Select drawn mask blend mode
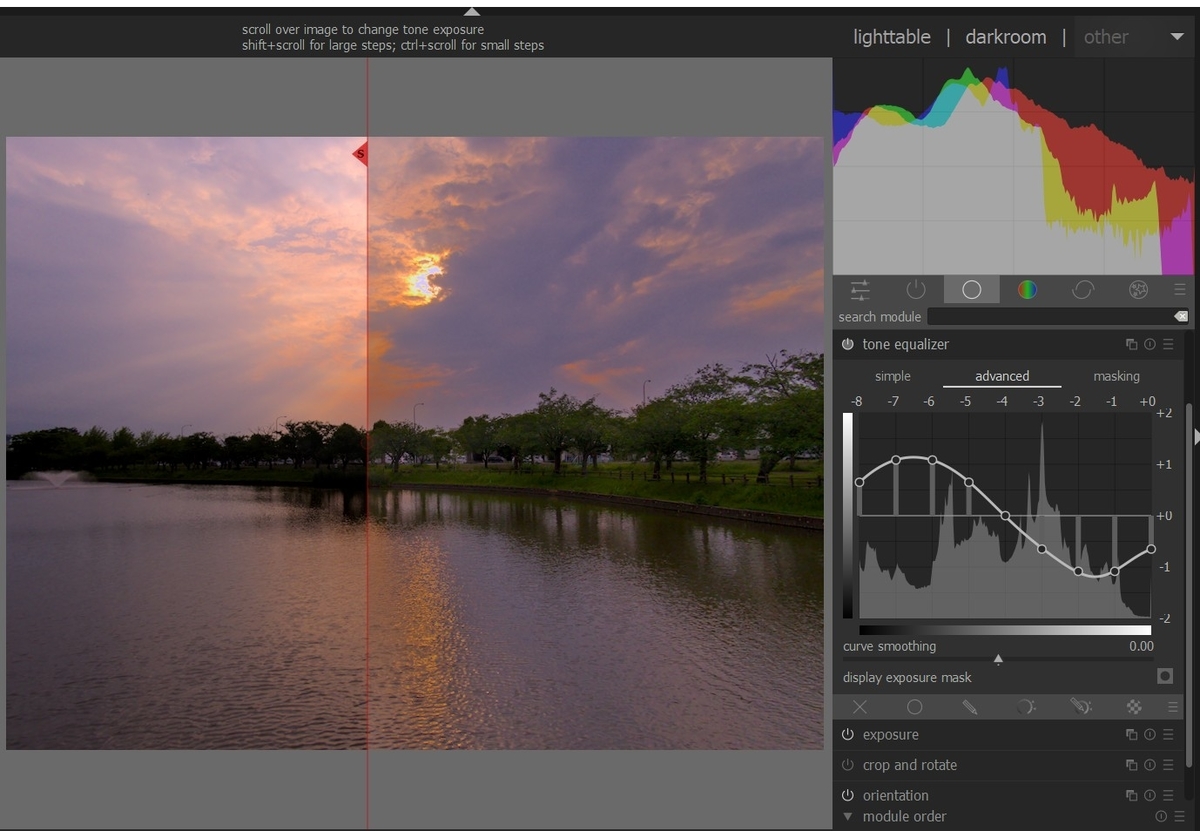 [x=969, y=707]
